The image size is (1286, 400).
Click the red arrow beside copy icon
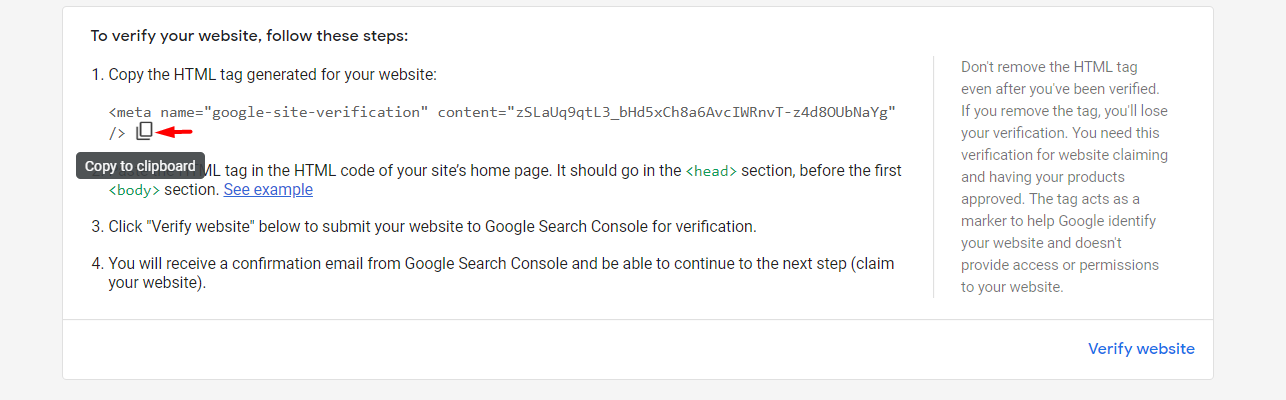pos(175,131)
